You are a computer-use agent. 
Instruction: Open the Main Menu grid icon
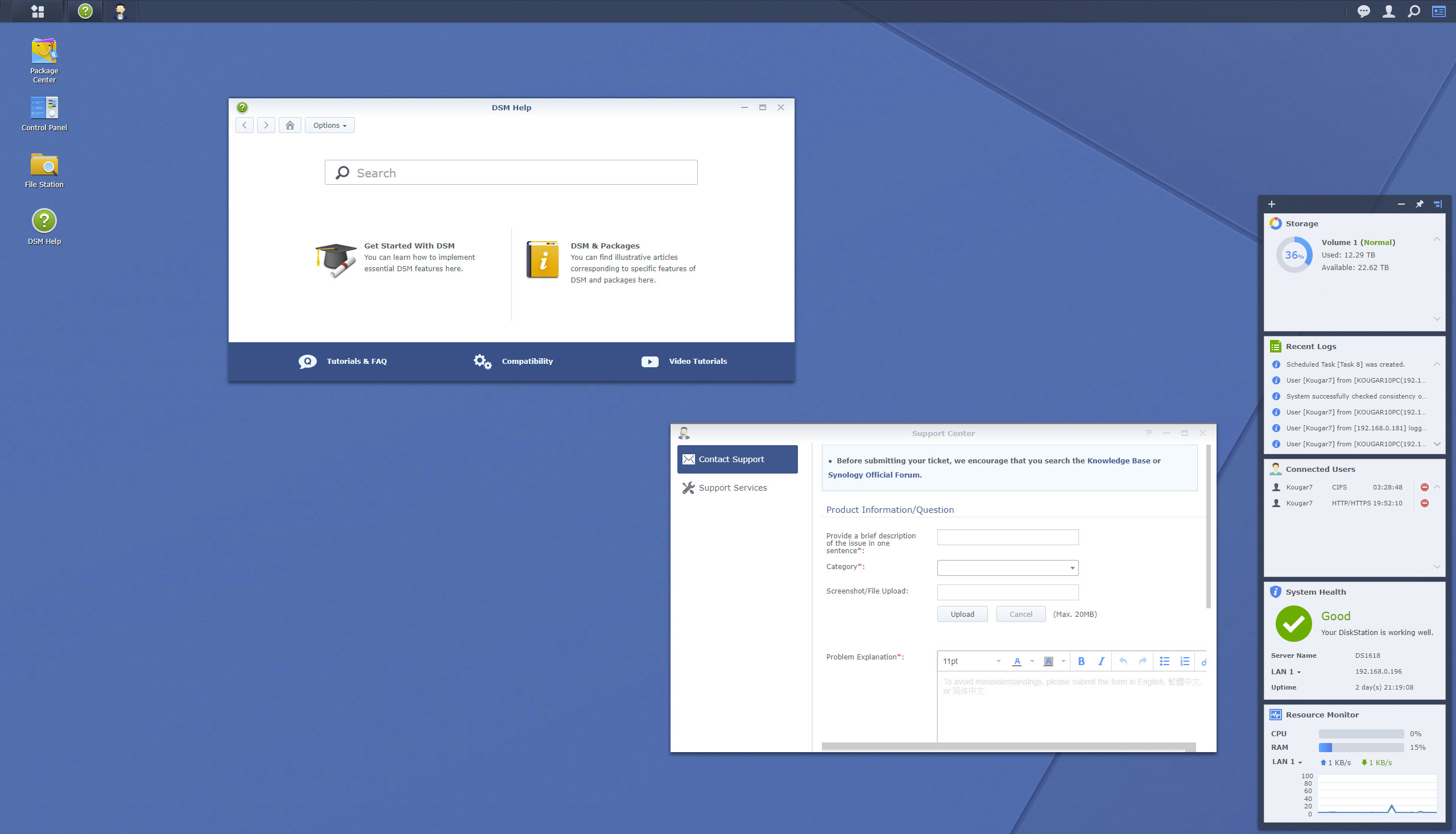(x=38, y=11)
